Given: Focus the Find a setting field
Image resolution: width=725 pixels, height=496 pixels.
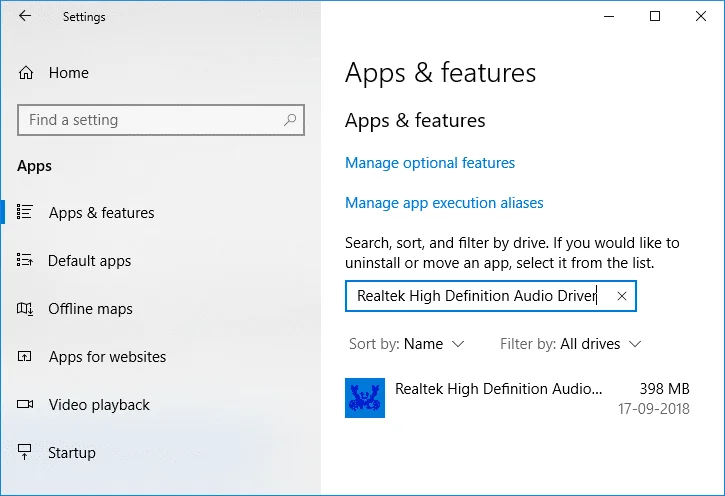Looking at the screenshot, I should pyautogui.click(x=161, y=120).
